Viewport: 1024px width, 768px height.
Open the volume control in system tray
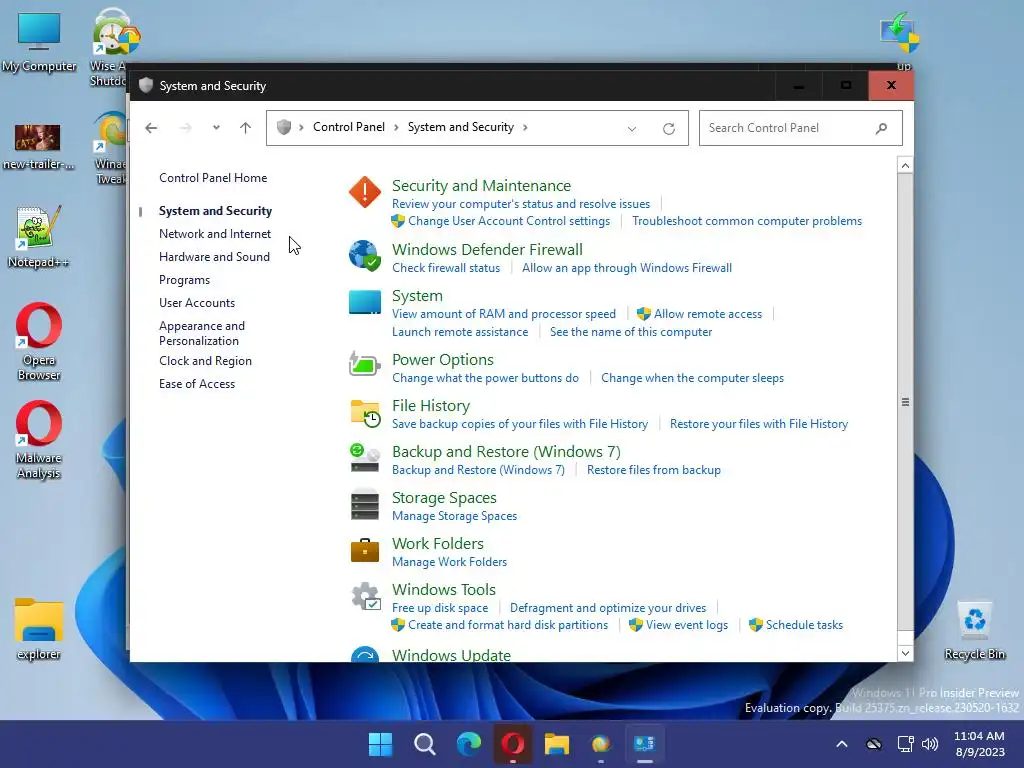coord(930,744)
